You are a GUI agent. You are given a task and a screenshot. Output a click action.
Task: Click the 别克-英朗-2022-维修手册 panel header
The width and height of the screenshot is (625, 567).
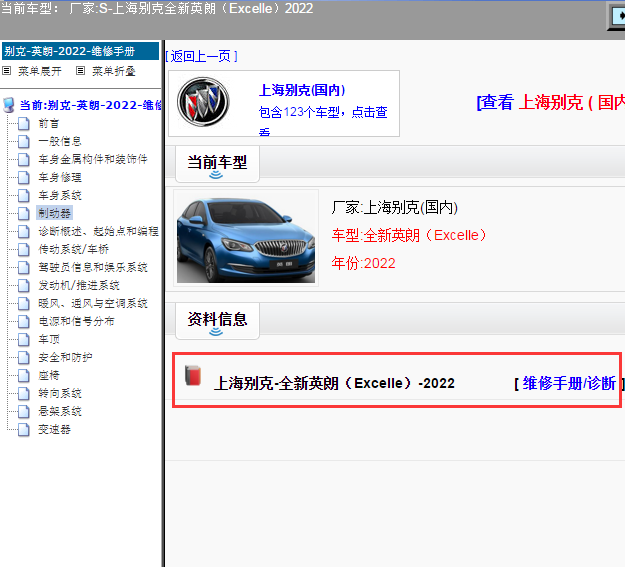[81, 51]
